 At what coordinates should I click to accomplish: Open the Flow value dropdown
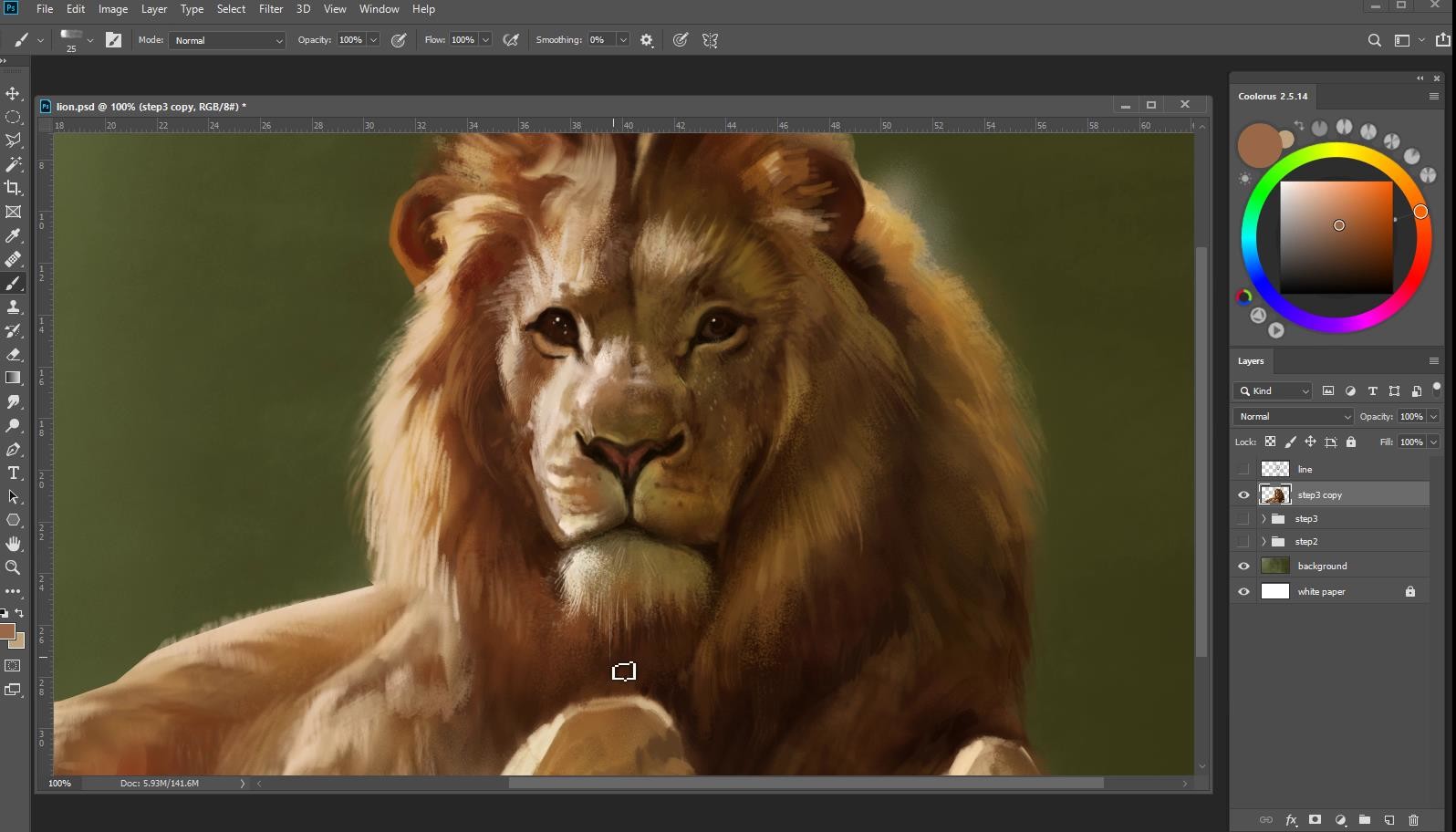[x=485, y=40]
